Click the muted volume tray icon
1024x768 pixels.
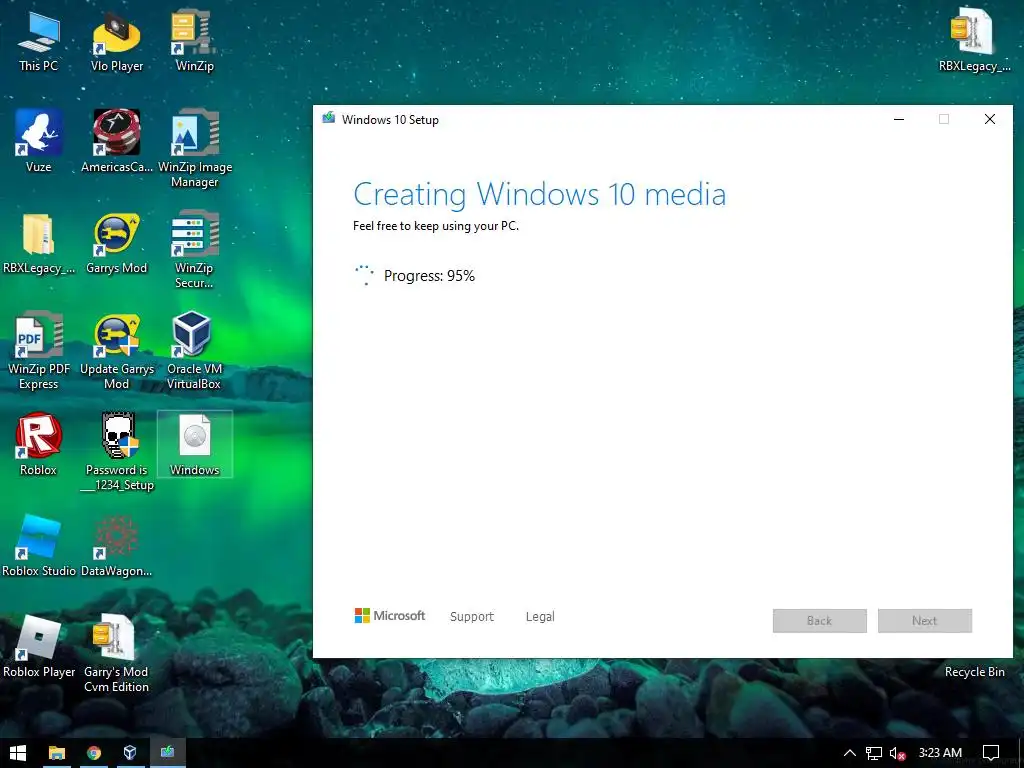coord(897,754)
